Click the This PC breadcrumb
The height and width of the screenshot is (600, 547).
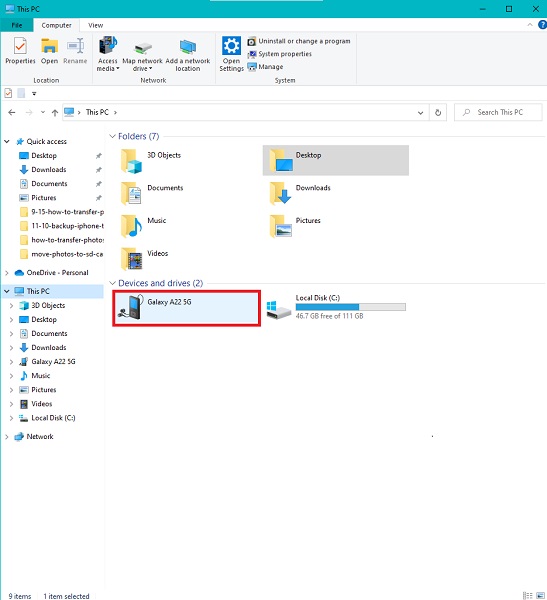click(97, 112)
